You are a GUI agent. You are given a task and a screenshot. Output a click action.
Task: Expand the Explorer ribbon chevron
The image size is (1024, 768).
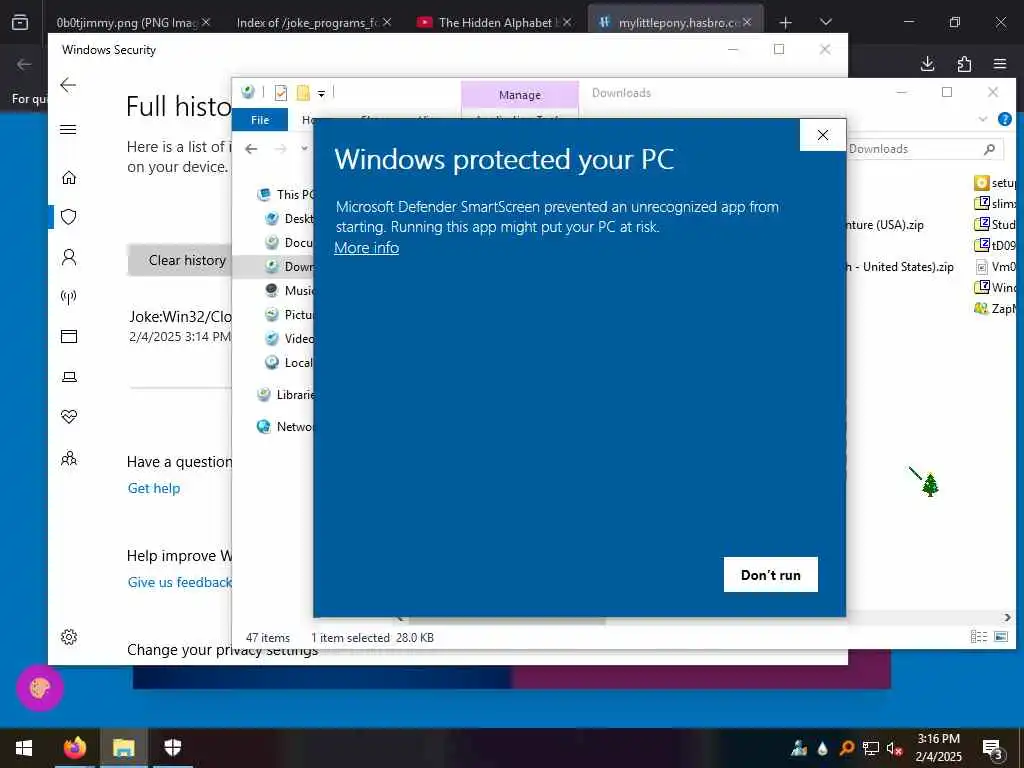(x=983, y=120)
